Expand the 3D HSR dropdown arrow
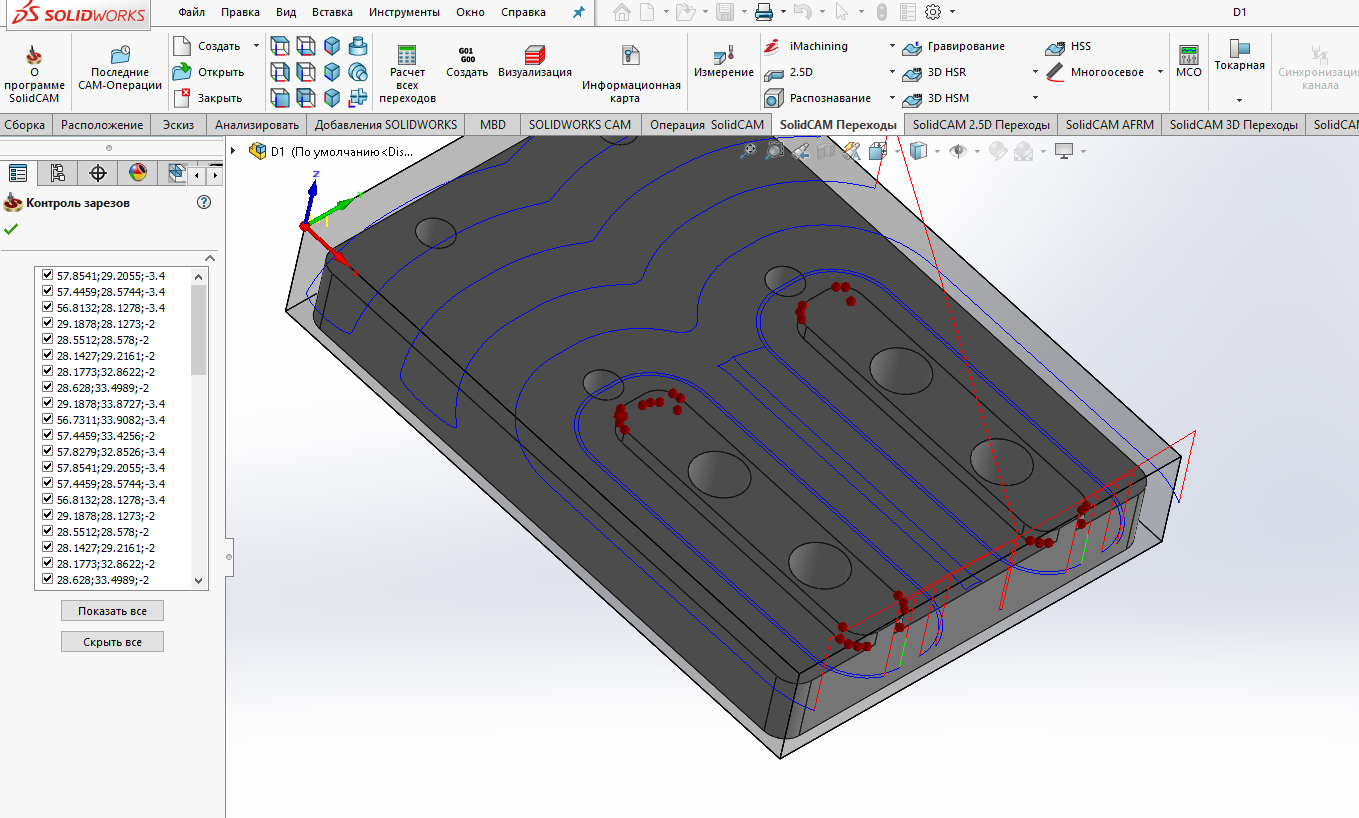The height and width of the screenshot is (818, 1359). click(x=1035, y=72)
